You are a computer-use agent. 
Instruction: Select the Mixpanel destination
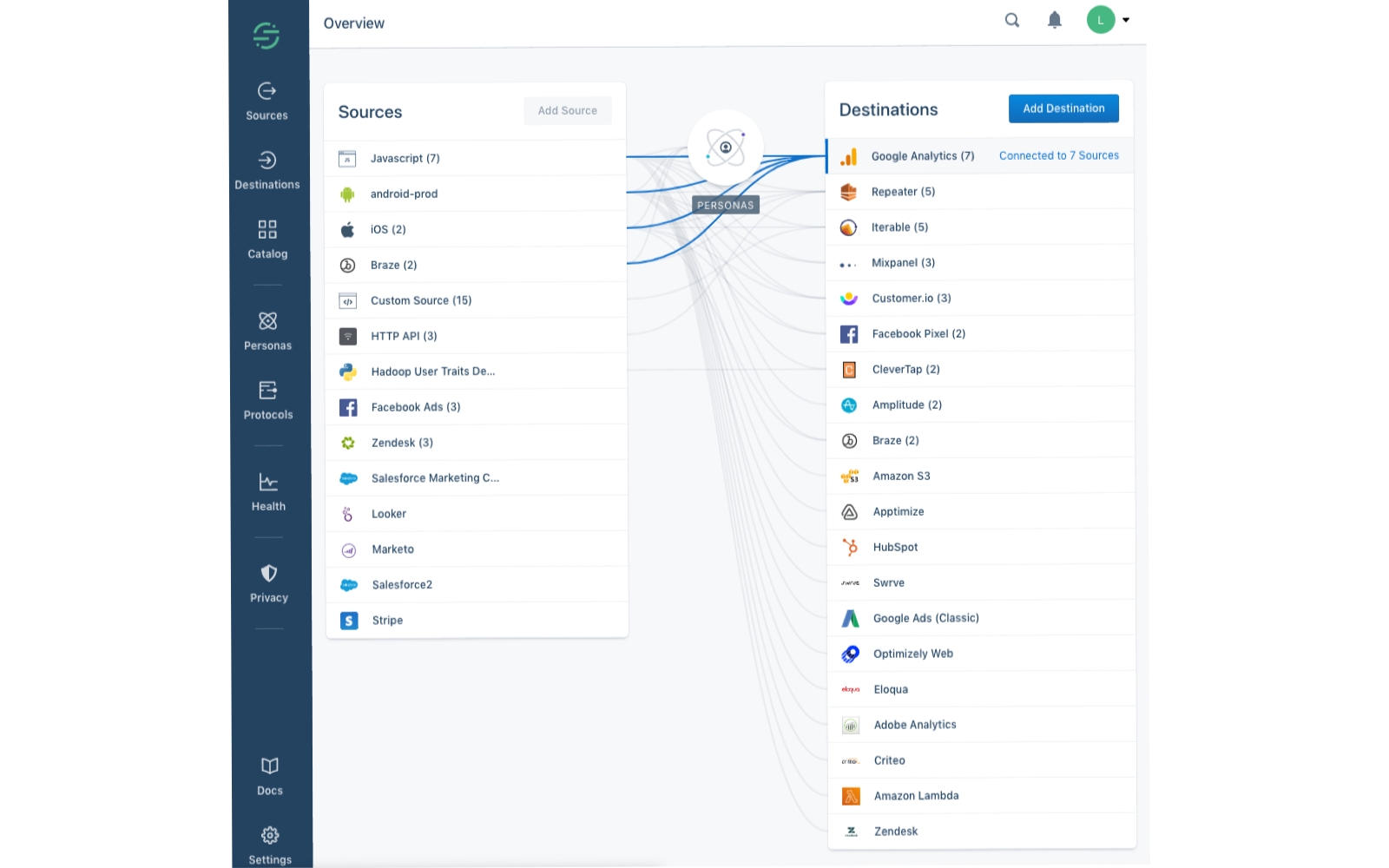click(x=903, y=262)
